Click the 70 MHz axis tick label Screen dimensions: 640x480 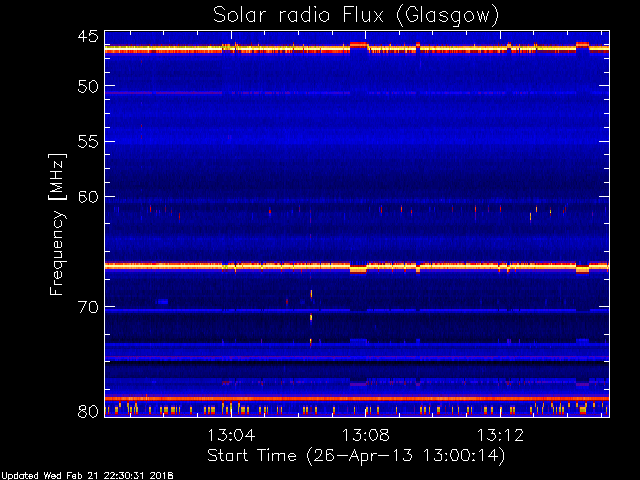point(88,307)
